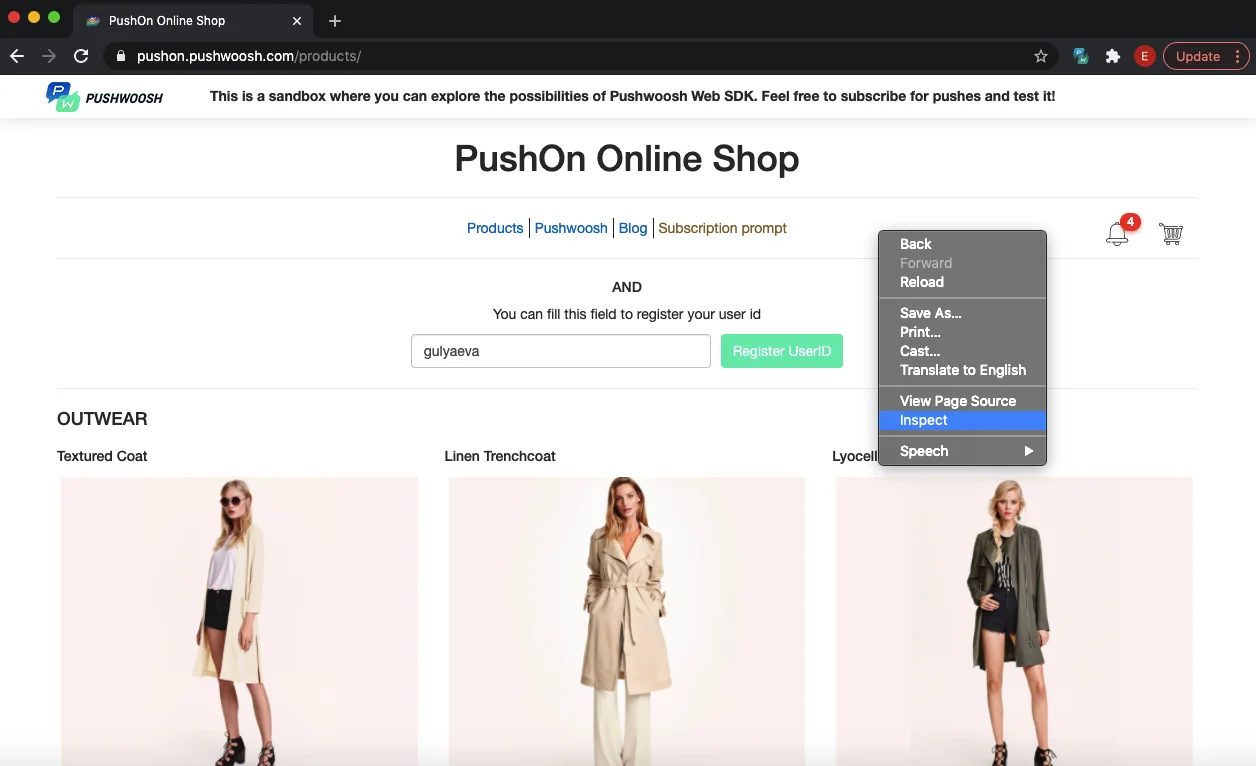The height and width of the screenshot is (766, 1256).
Task: Open the new tab plus button
Action: [x=334, y=20]
